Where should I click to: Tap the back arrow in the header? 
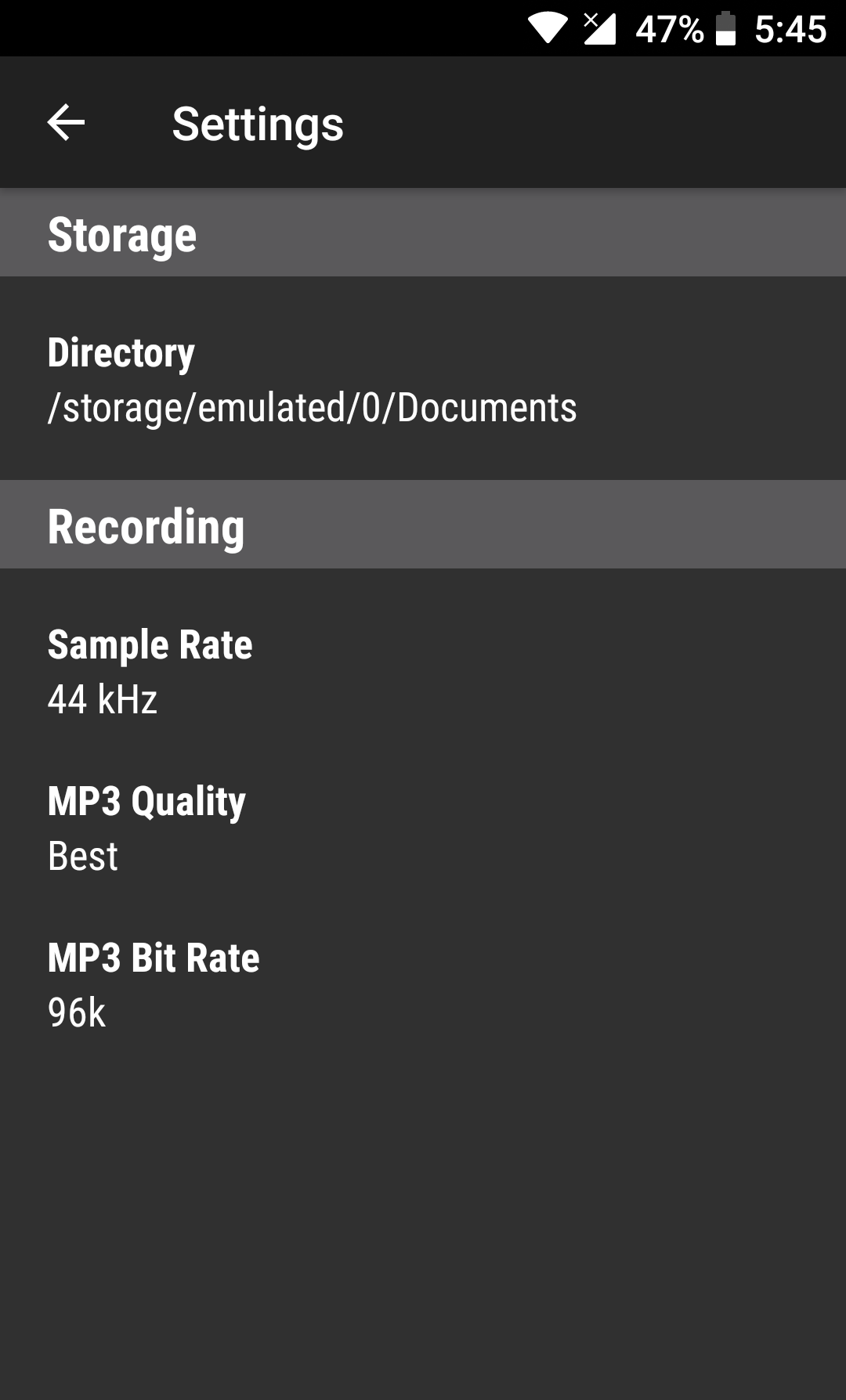pos(66,123)
